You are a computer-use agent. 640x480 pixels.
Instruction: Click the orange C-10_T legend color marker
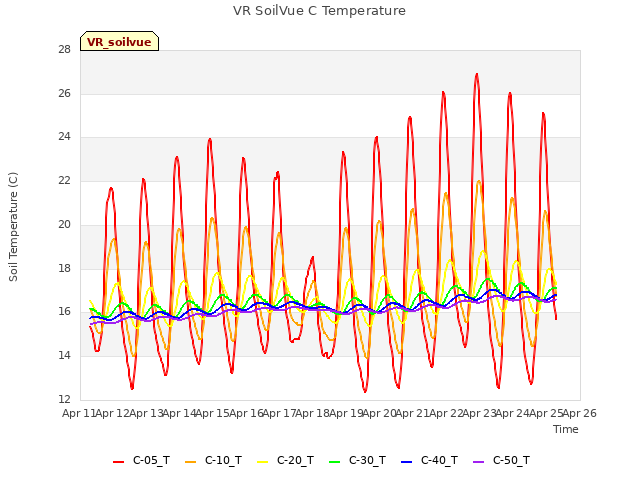pyautogui.click(x=191, y=462)
